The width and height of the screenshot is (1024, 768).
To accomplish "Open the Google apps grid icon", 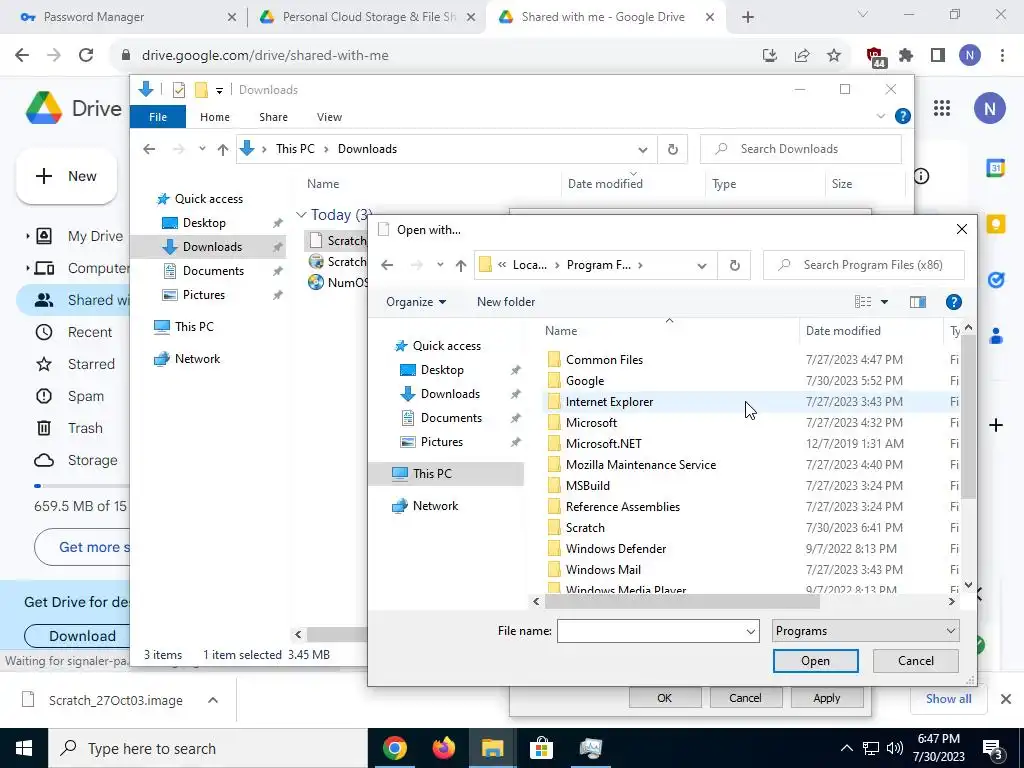I will 942,108.
